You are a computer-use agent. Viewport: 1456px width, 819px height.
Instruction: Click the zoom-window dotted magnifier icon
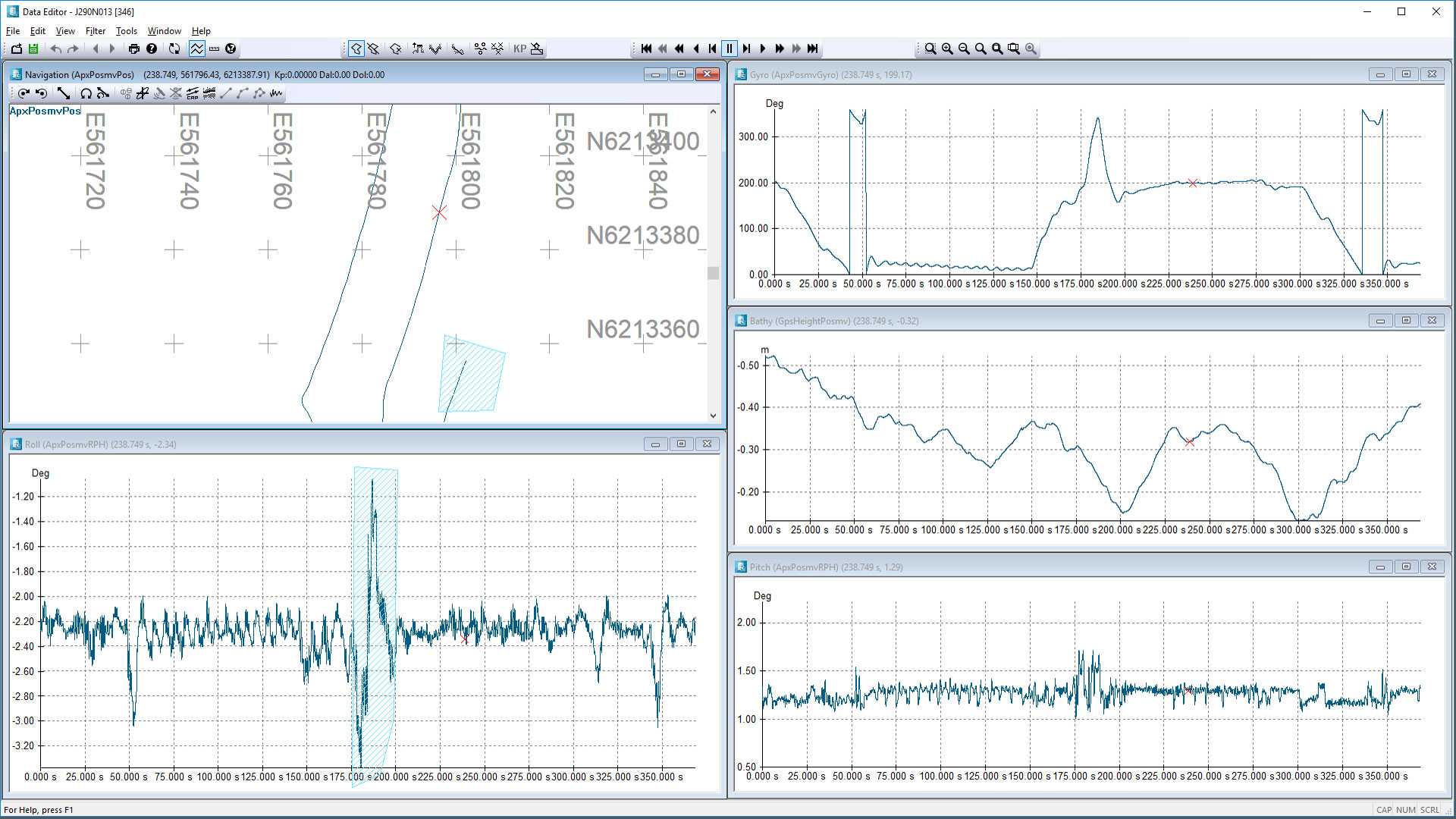[930, 49]
